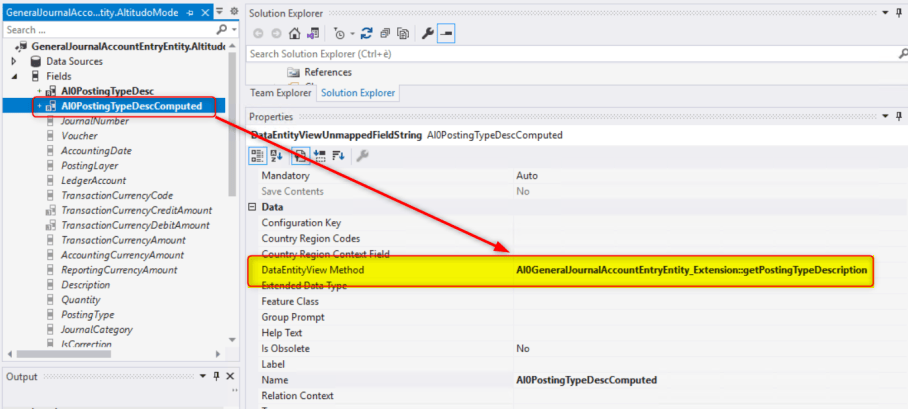Viewport: 908px width, 409px height.
Task: Click the Name value AI0PostingTypeDescComputed
Action: click(587, 380)
